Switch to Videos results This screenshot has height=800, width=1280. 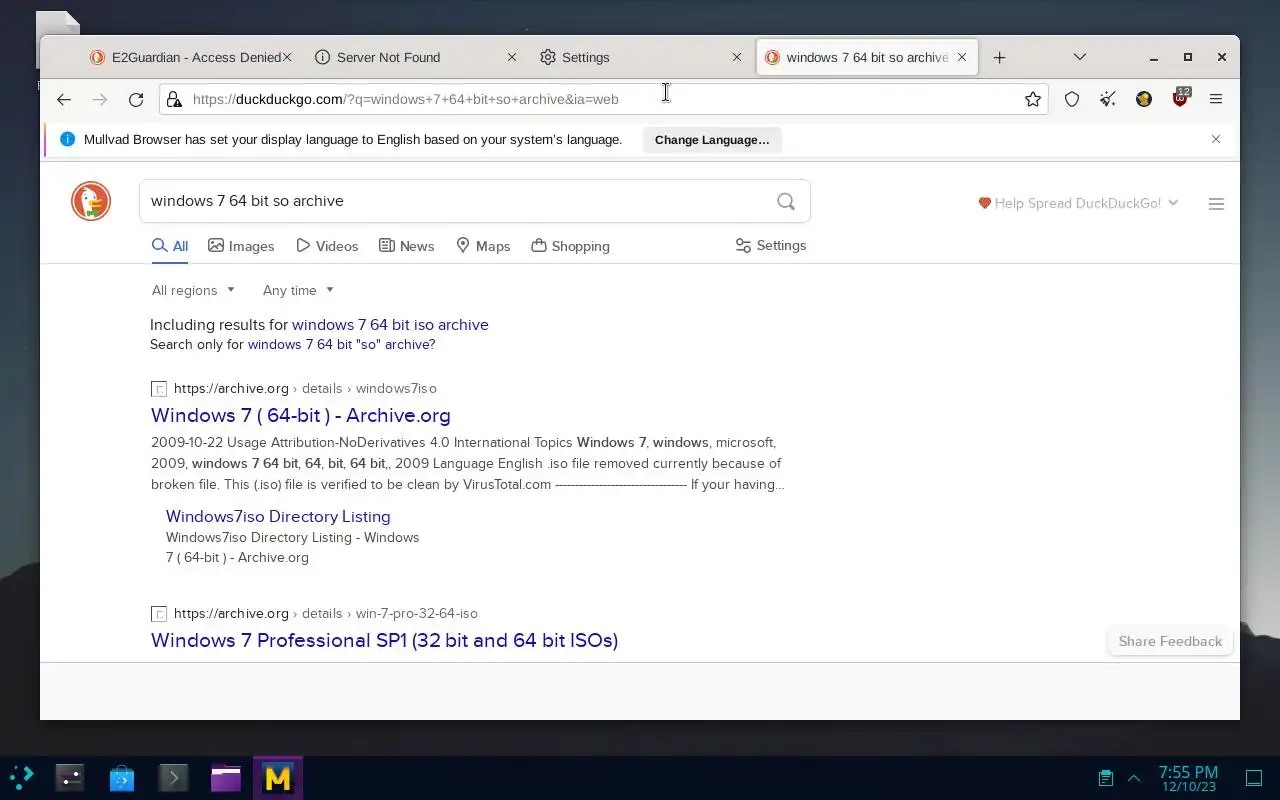[x=327, y=246]
